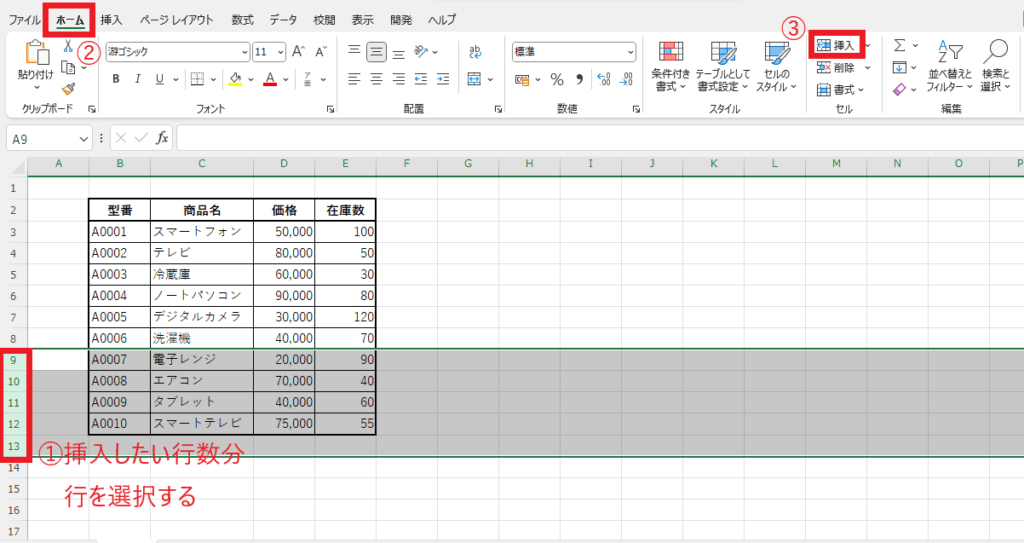Open Cell Styles (セルのスタイル)
The height and width of the screenshot is (543, 1024).
776,66
